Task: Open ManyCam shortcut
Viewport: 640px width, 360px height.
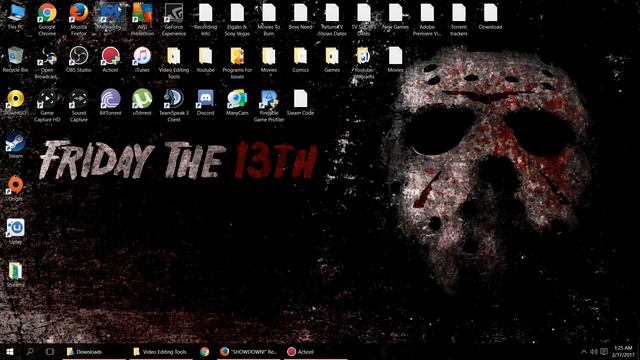Action: click(237, 102)
